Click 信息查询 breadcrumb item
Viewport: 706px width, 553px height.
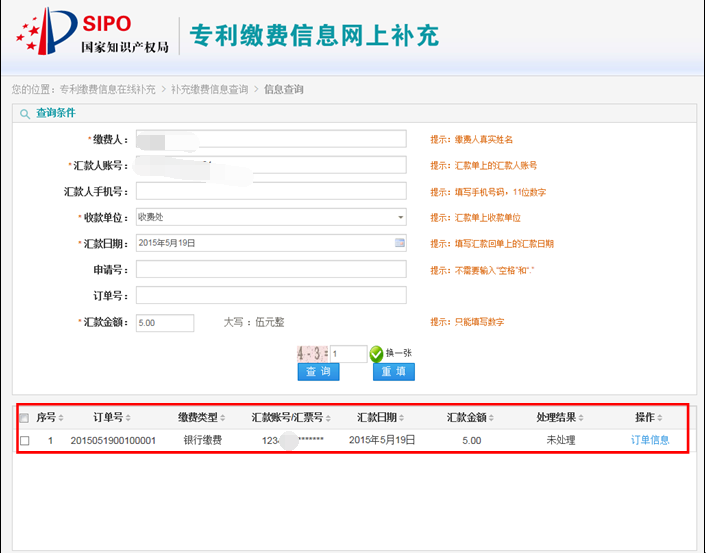284,89
